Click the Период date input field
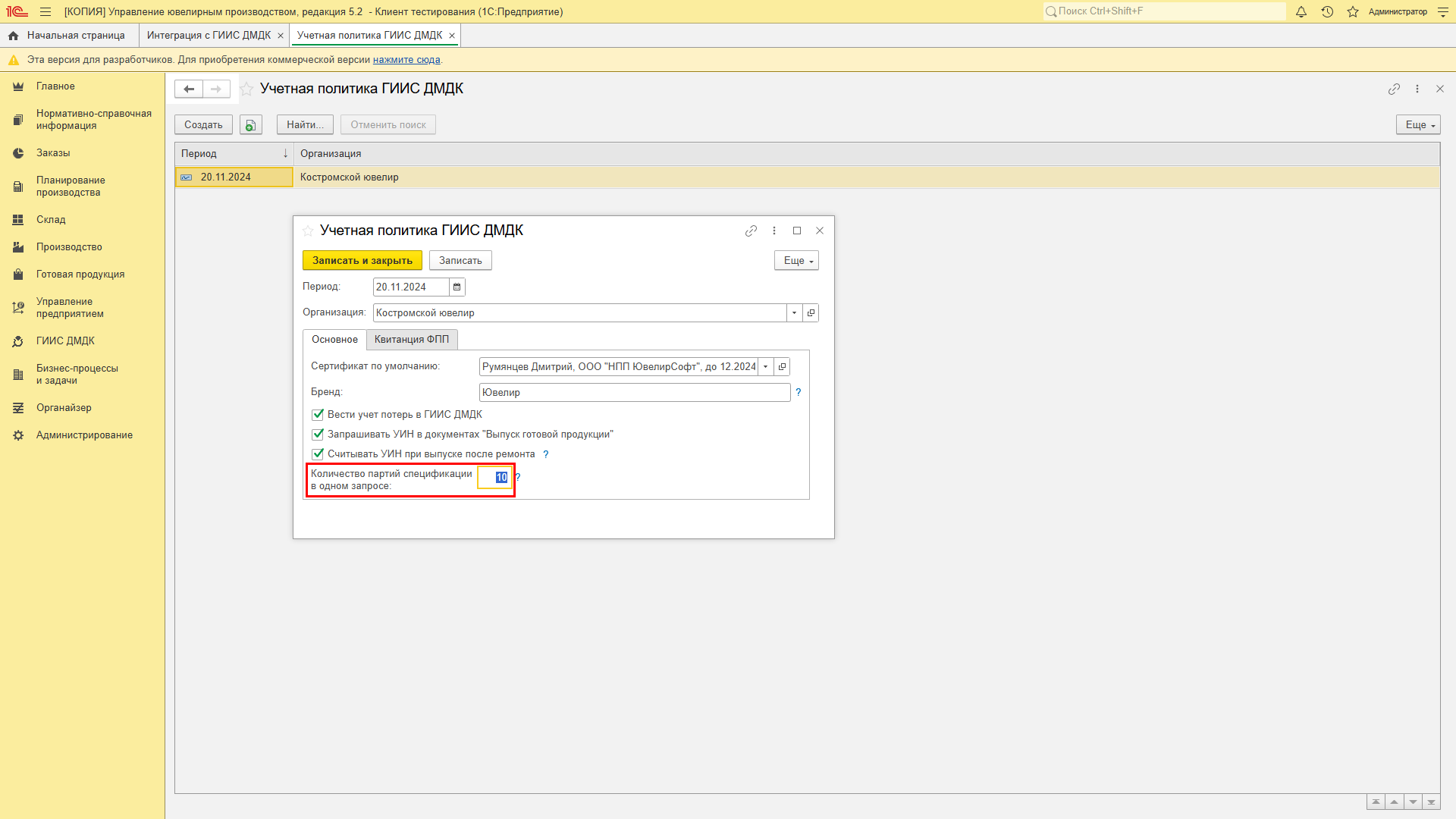This screenshot has height=819, width=1456. coord(411,287)
